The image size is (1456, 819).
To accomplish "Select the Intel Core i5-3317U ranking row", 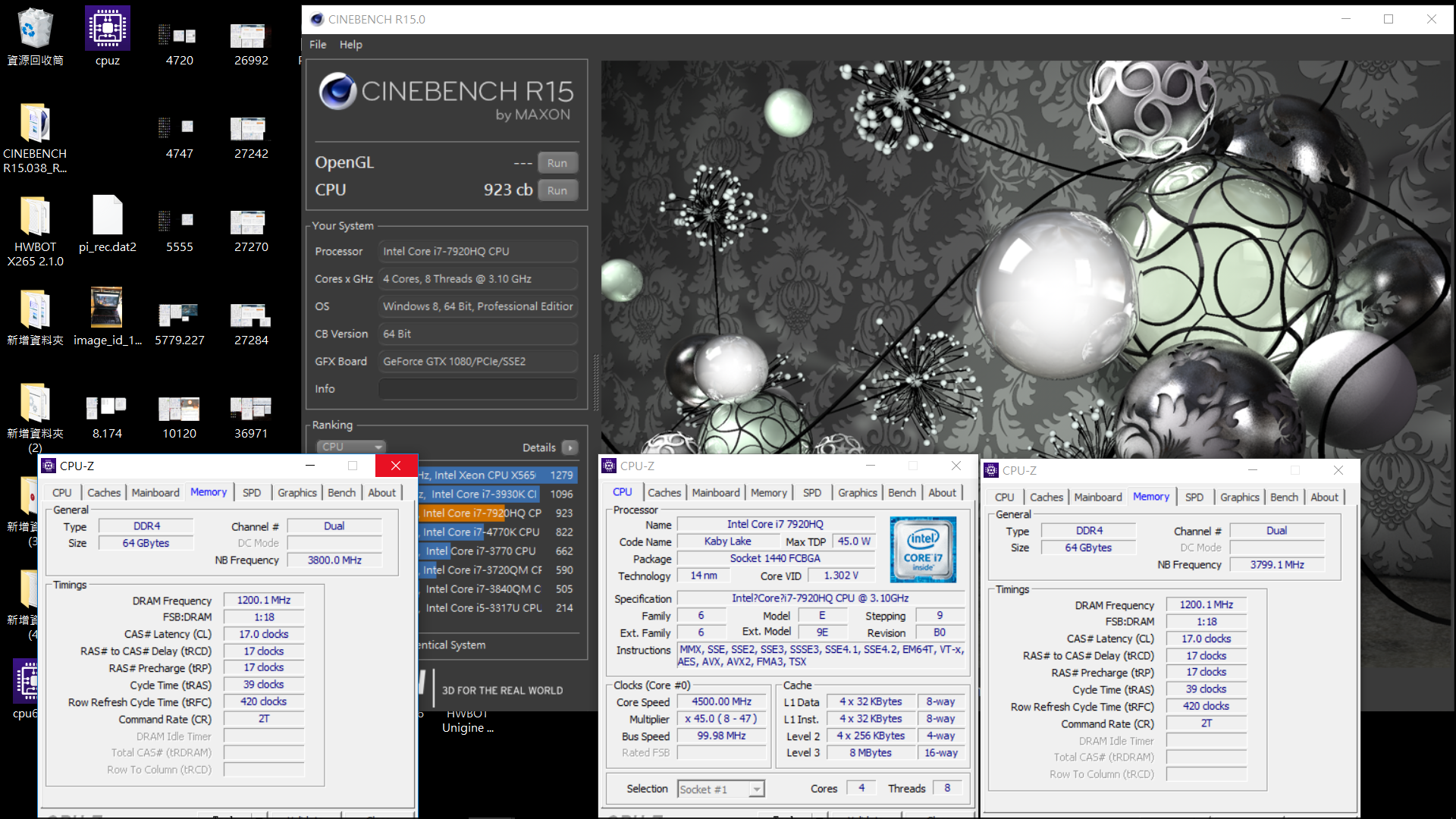I will point(497,607).
